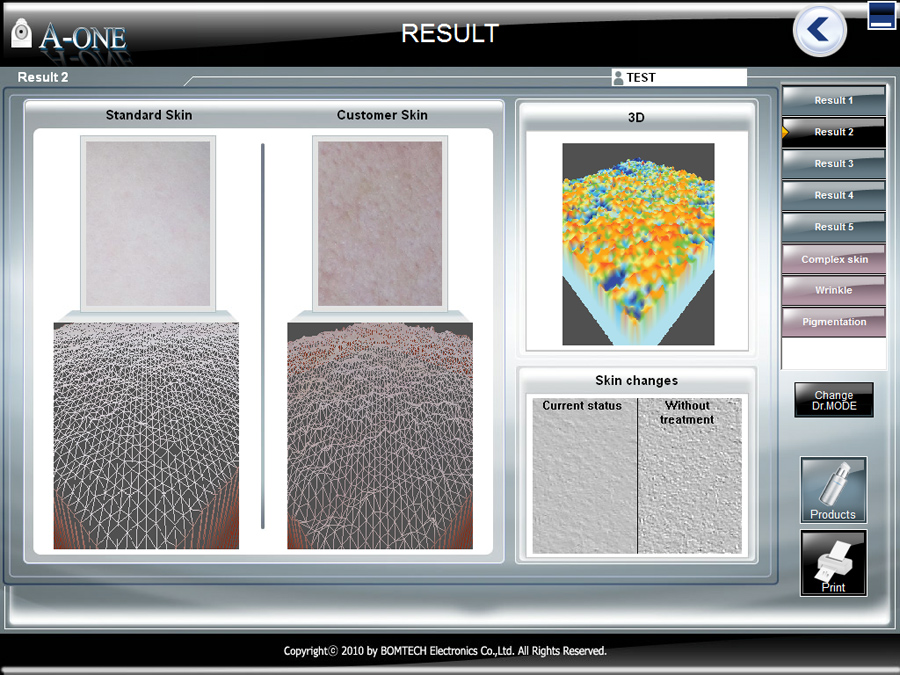Switch to Result 1 tab
Viewport: 900px width, 675px height.
coord(833,100)
